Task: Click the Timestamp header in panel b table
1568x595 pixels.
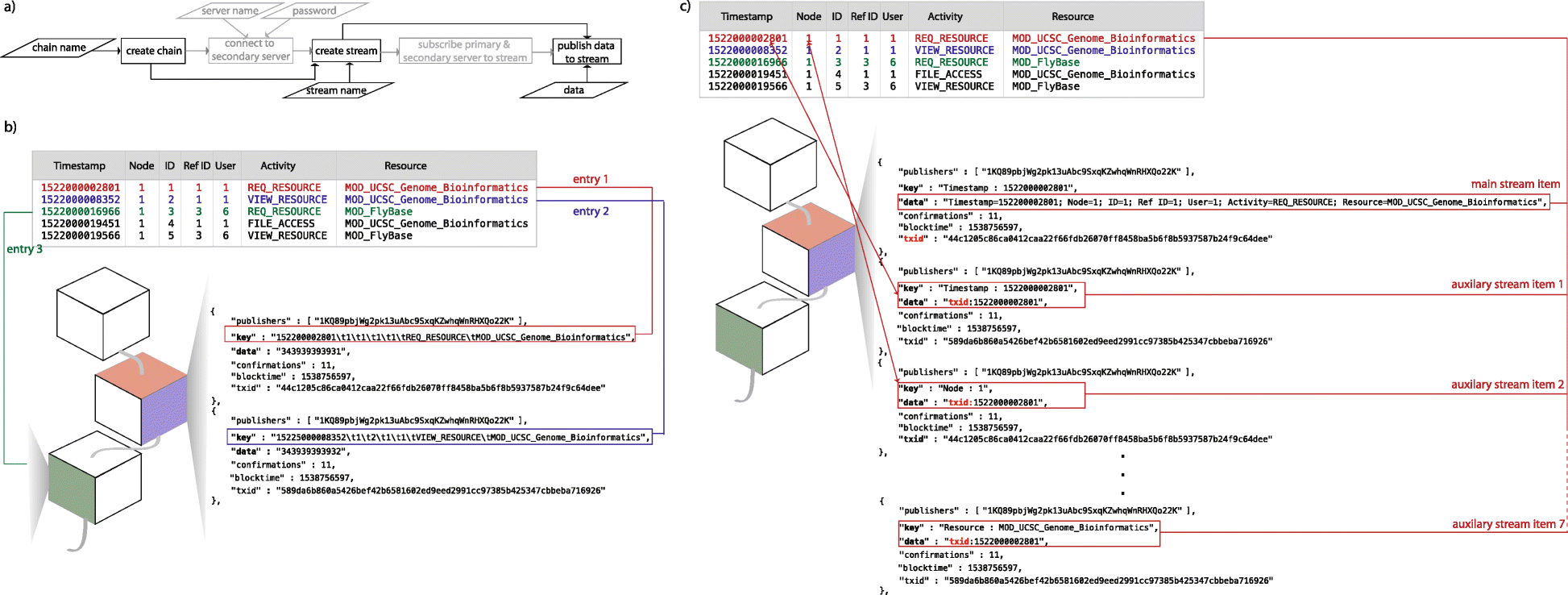Action: pos(79,165)
